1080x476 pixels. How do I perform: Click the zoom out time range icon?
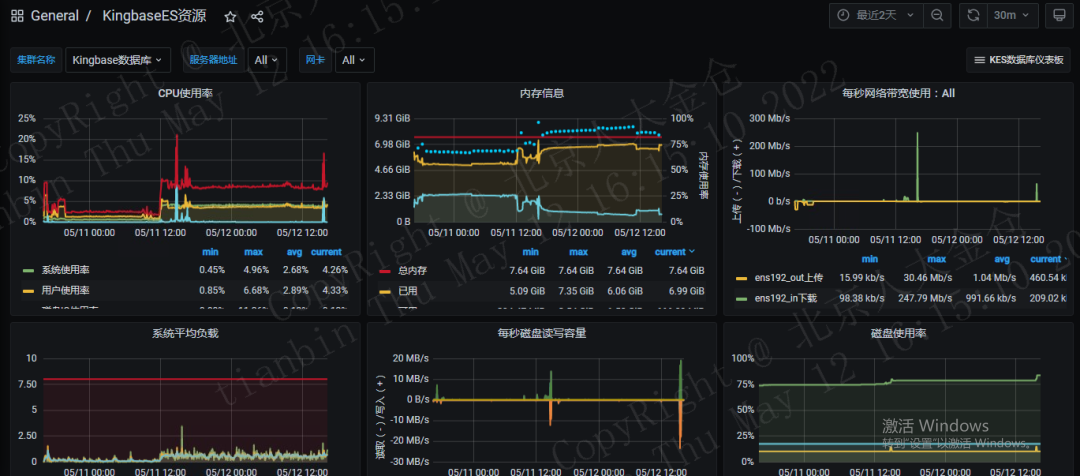coord(937,15)
